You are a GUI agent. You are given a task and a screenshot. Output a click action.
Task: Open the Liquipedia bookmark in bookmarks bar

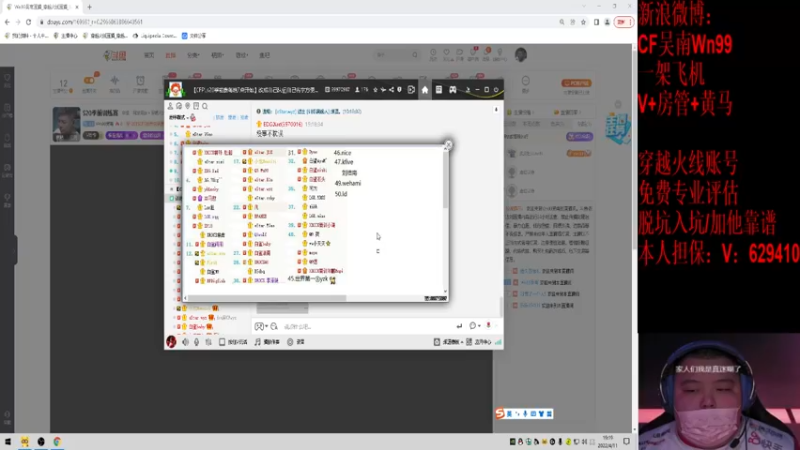[x=155, y=36]
